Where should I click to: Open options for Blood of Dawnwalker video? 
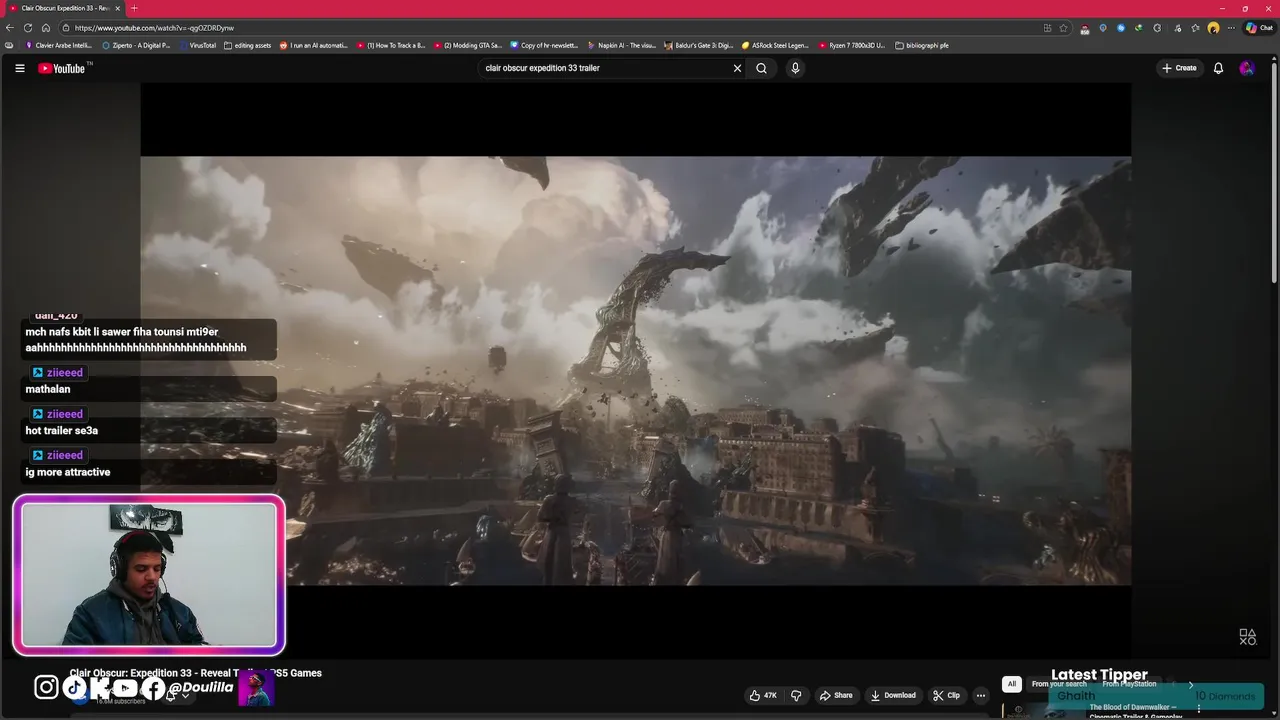coord(1198,709)
